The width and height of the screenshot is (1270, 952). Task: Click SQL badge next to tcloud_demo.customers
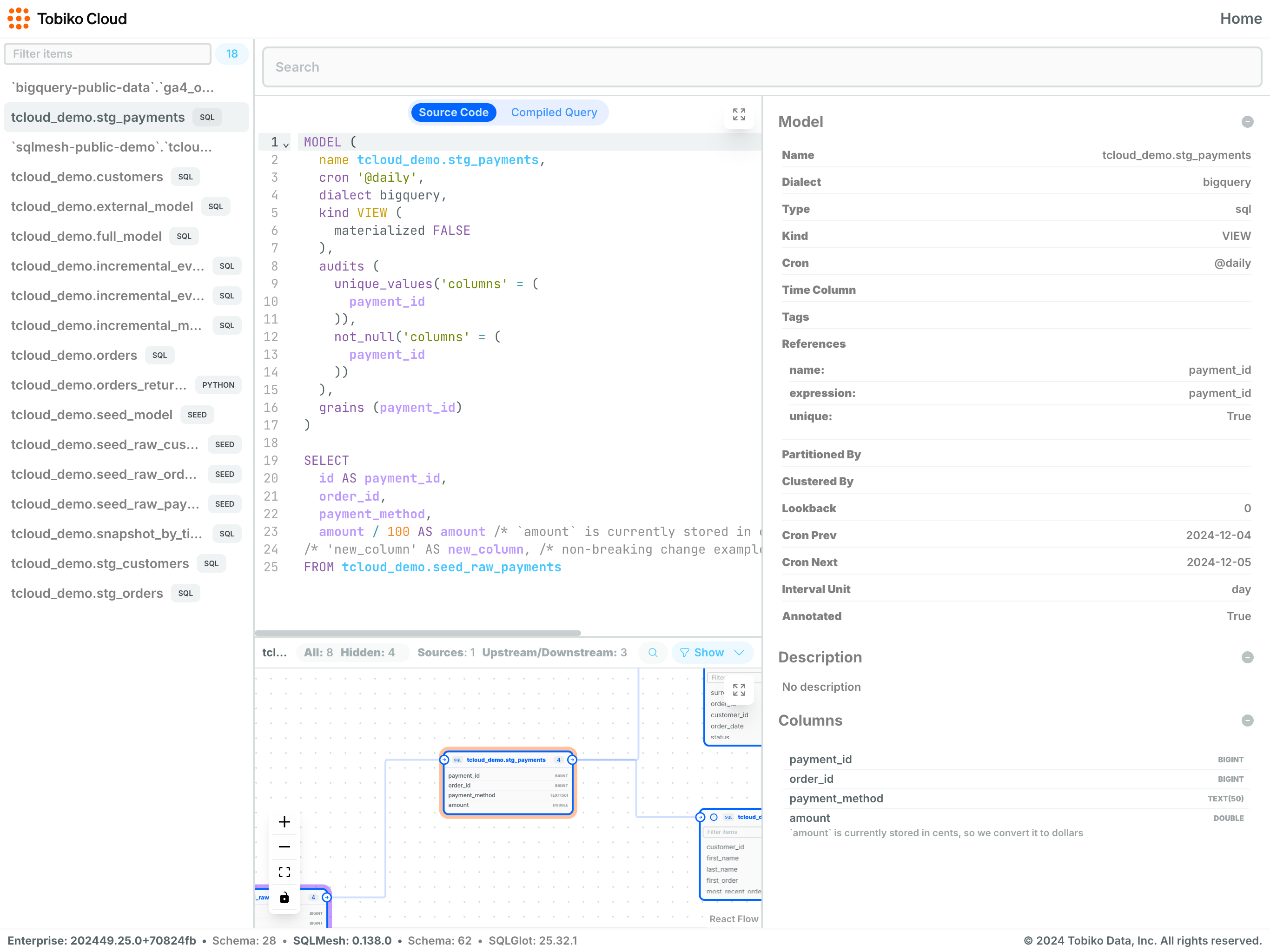(x=185, y=176)
